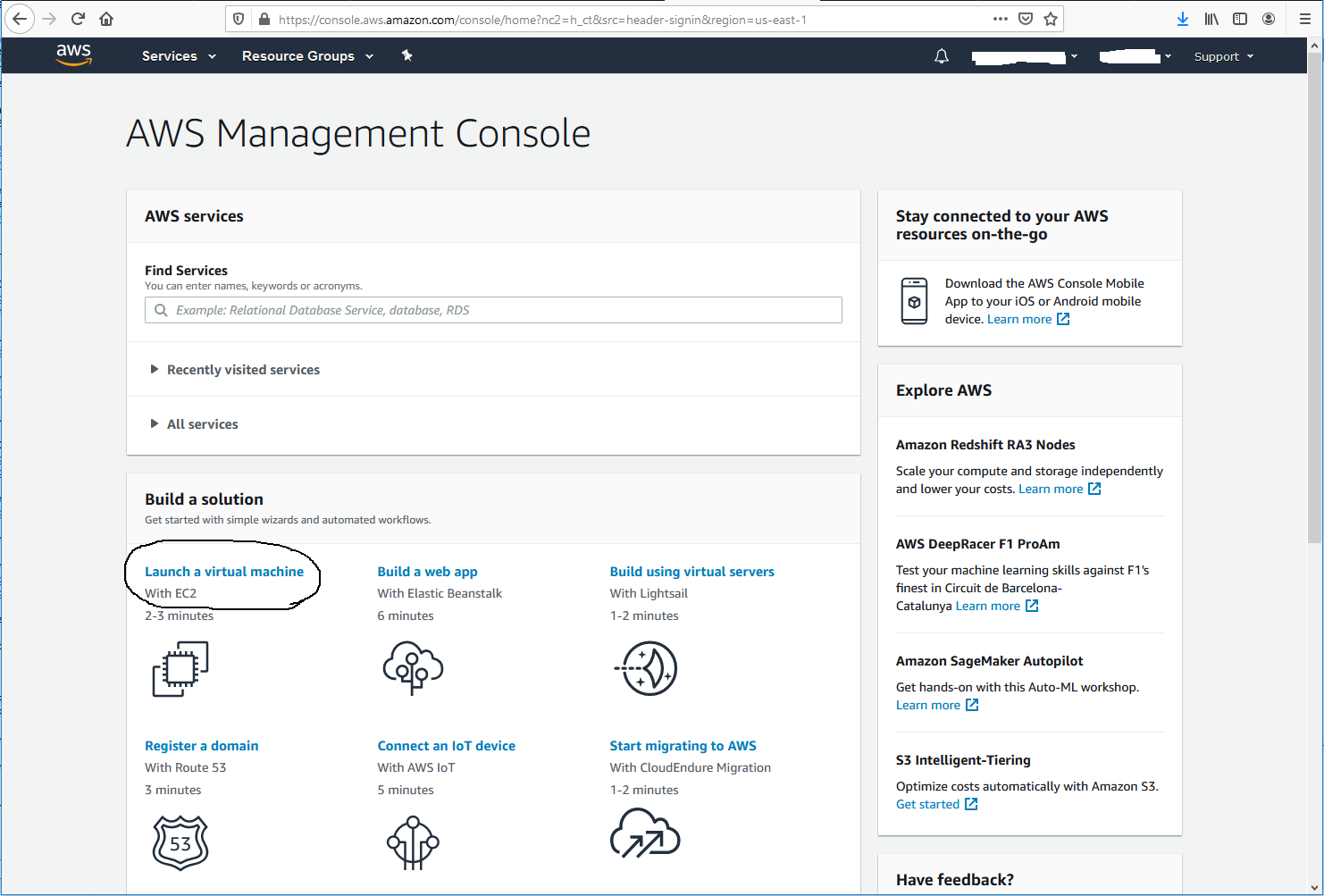Click the 'Amazon SageMaker Autopilot' heading
Viewport: 1324px width, 896px height.
point(989,661)
